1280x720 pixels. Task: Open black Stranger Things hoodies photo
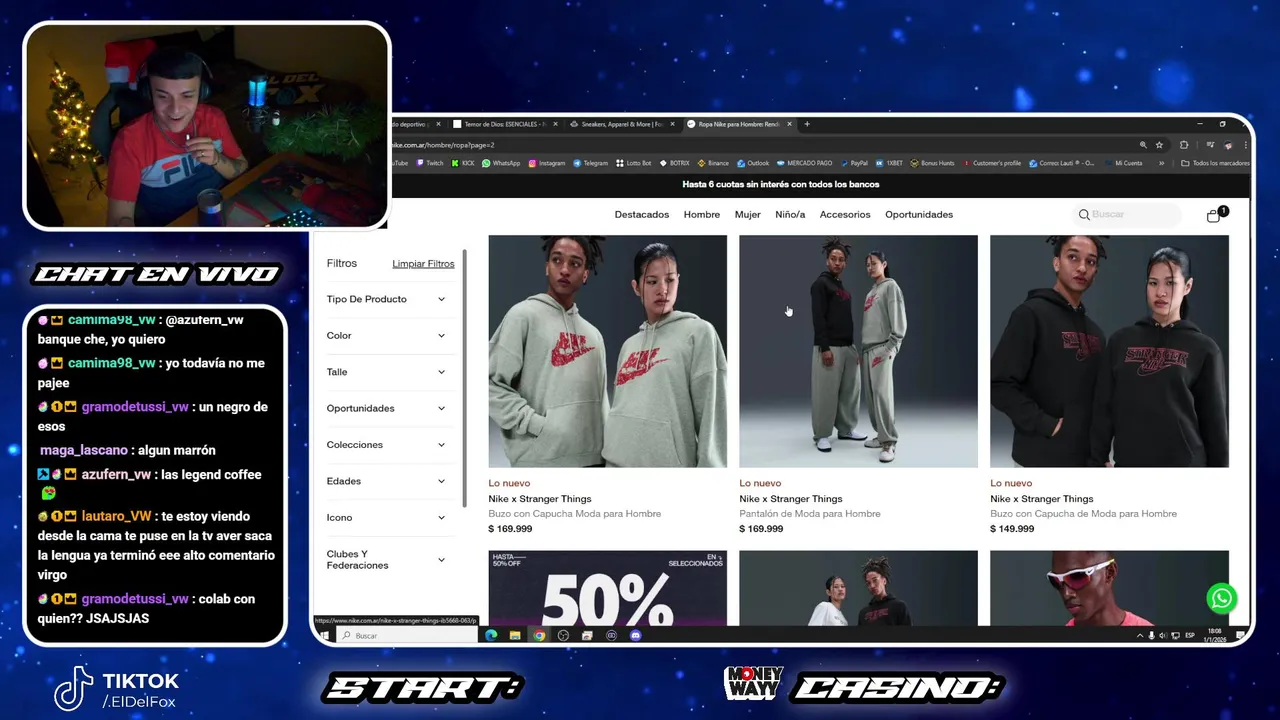[x=1109, y=351]
